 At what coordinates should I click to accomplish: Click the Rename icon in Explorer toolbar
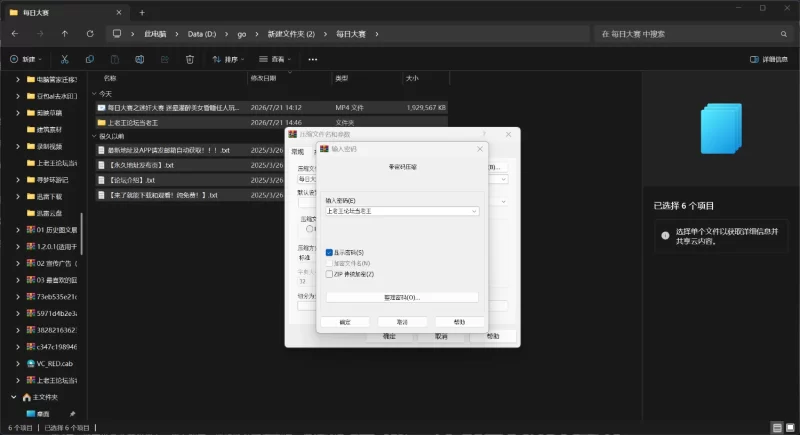pos(139,59)
